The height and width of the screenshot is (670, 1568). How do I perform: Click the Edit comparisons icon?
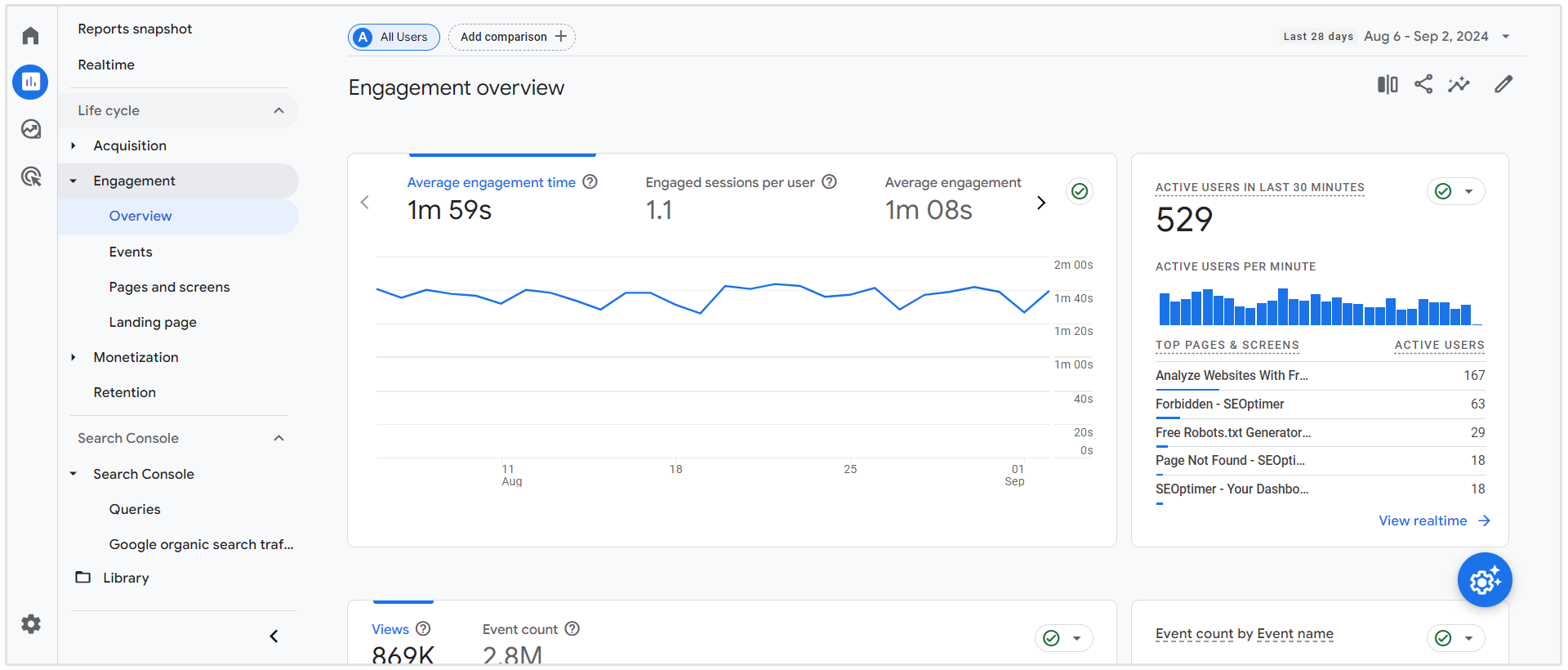coord(1388,84)
